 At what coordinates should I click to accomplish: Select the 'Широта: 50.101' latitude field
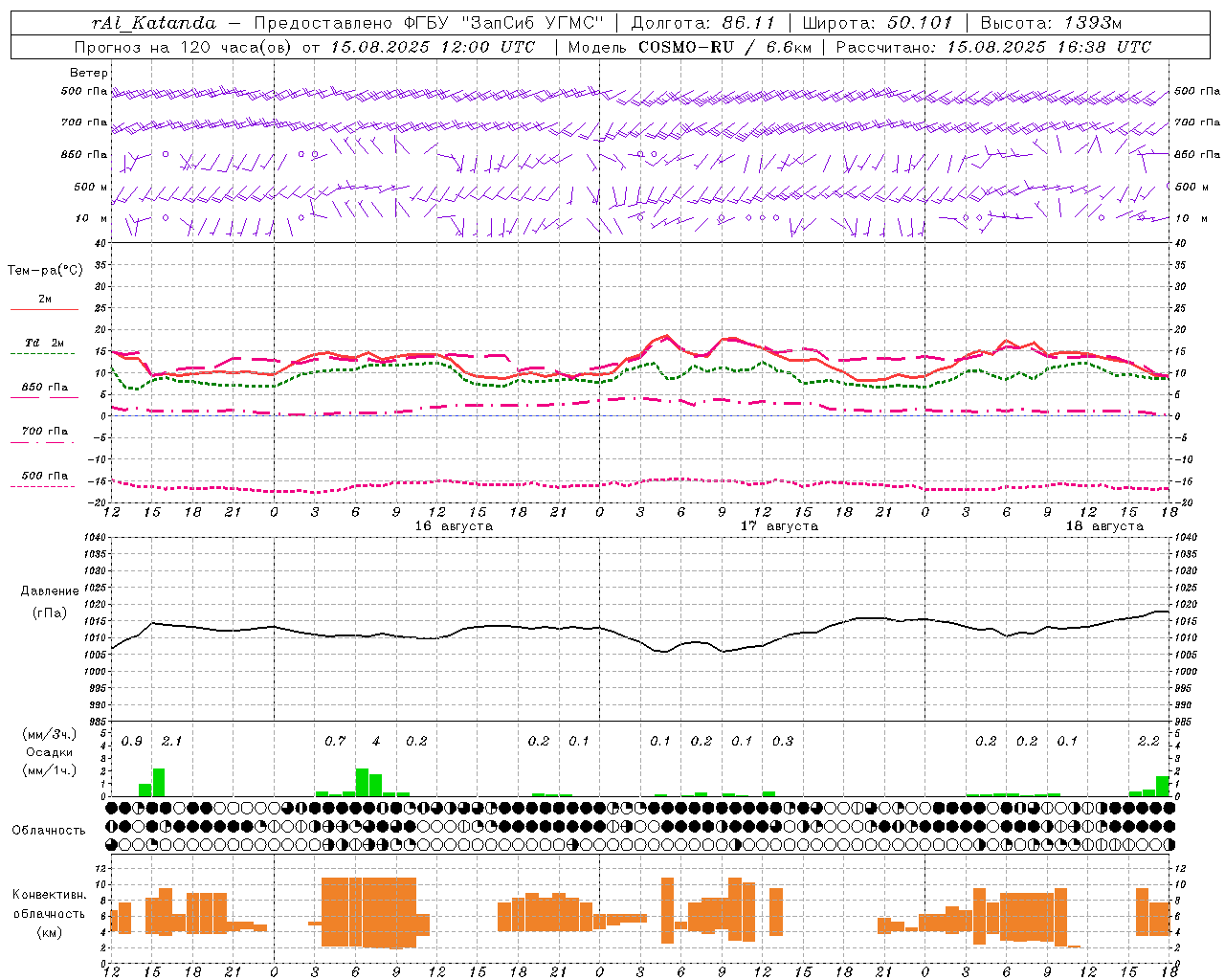878,23
